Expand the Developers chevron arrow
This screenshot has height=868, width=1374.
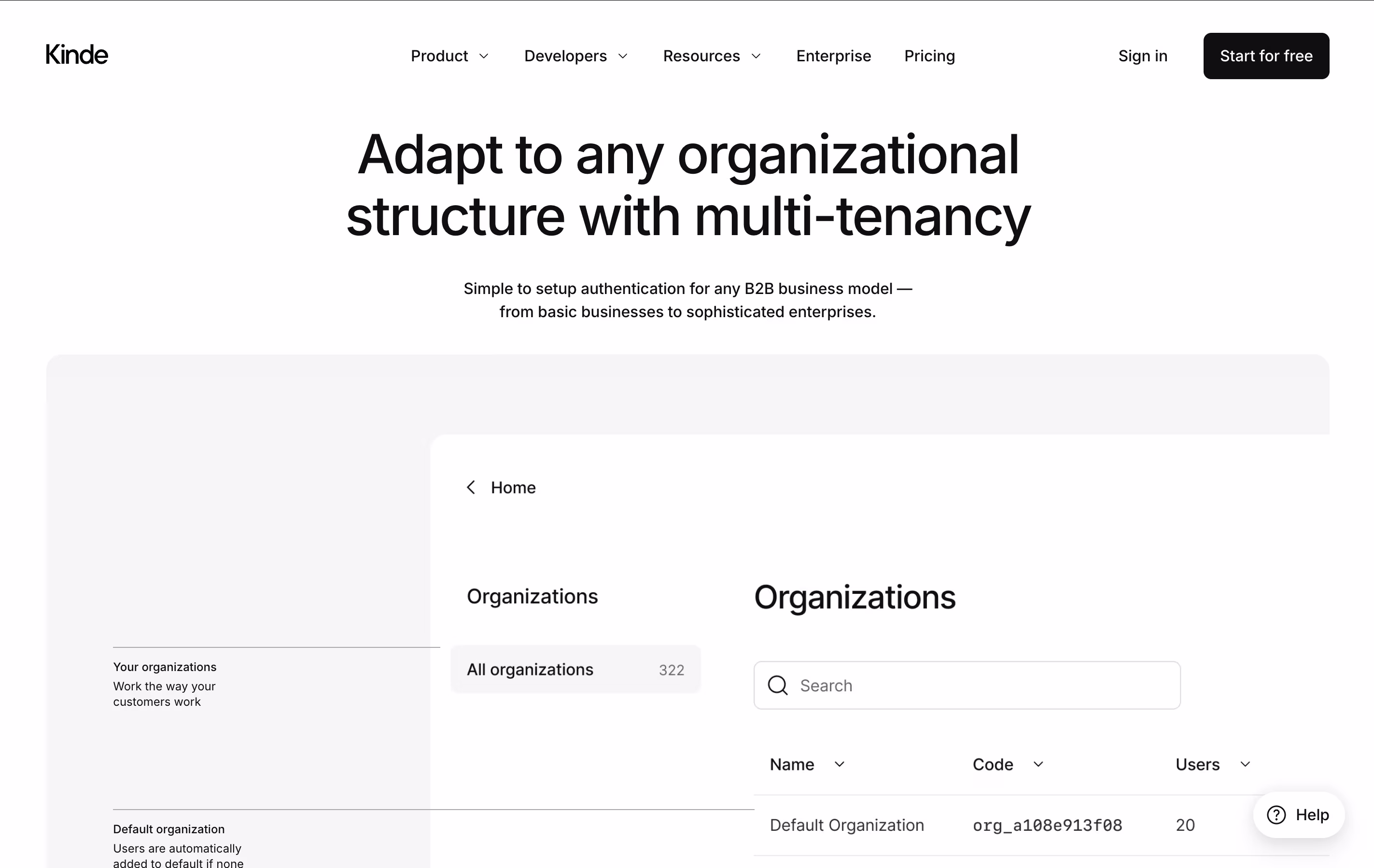(622, 56)
